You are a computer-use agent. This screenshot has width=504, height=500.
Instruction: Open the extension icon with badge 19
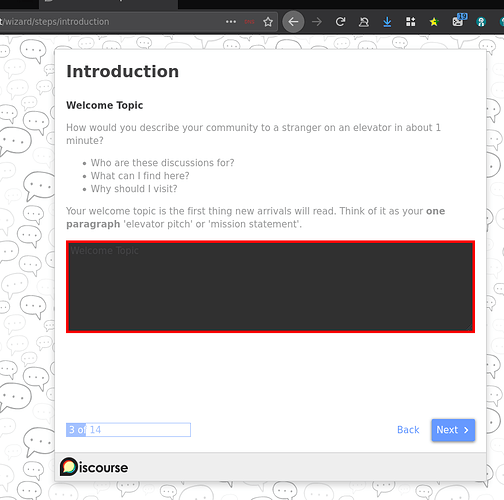click(459, 20)
